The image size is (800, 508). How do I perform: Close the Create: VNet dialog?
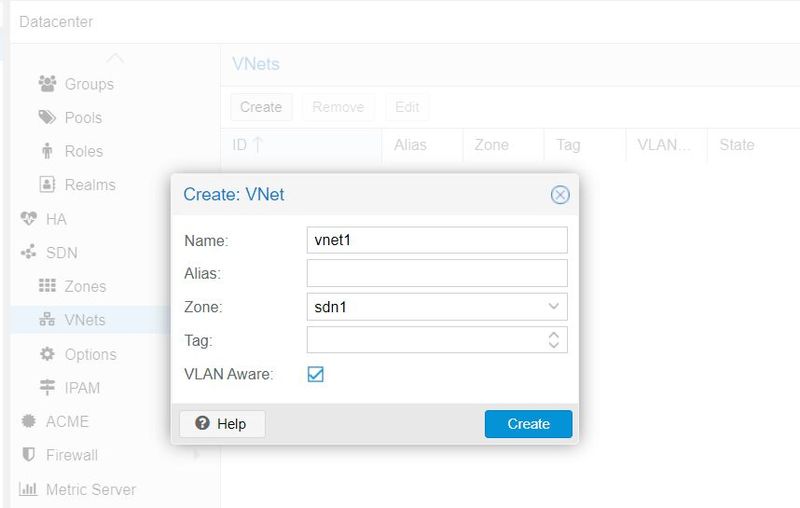pos(560,195)
